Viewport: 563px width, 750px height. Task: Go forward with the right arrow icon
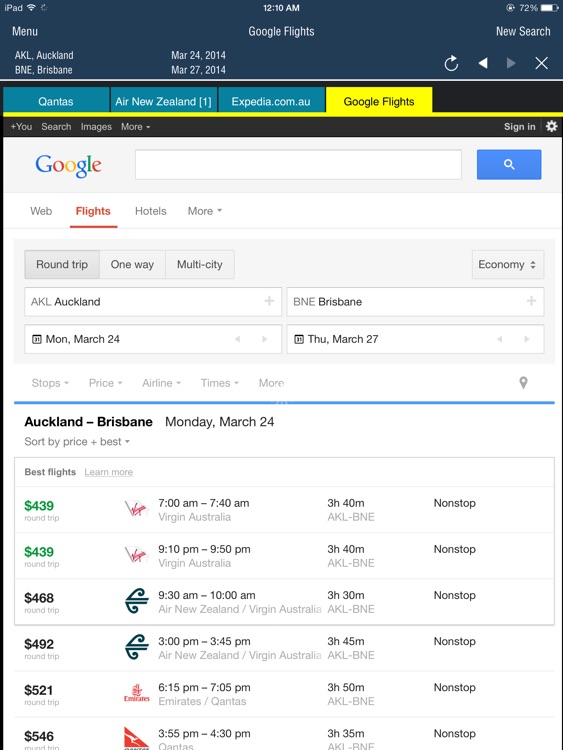tap(511, 63)
